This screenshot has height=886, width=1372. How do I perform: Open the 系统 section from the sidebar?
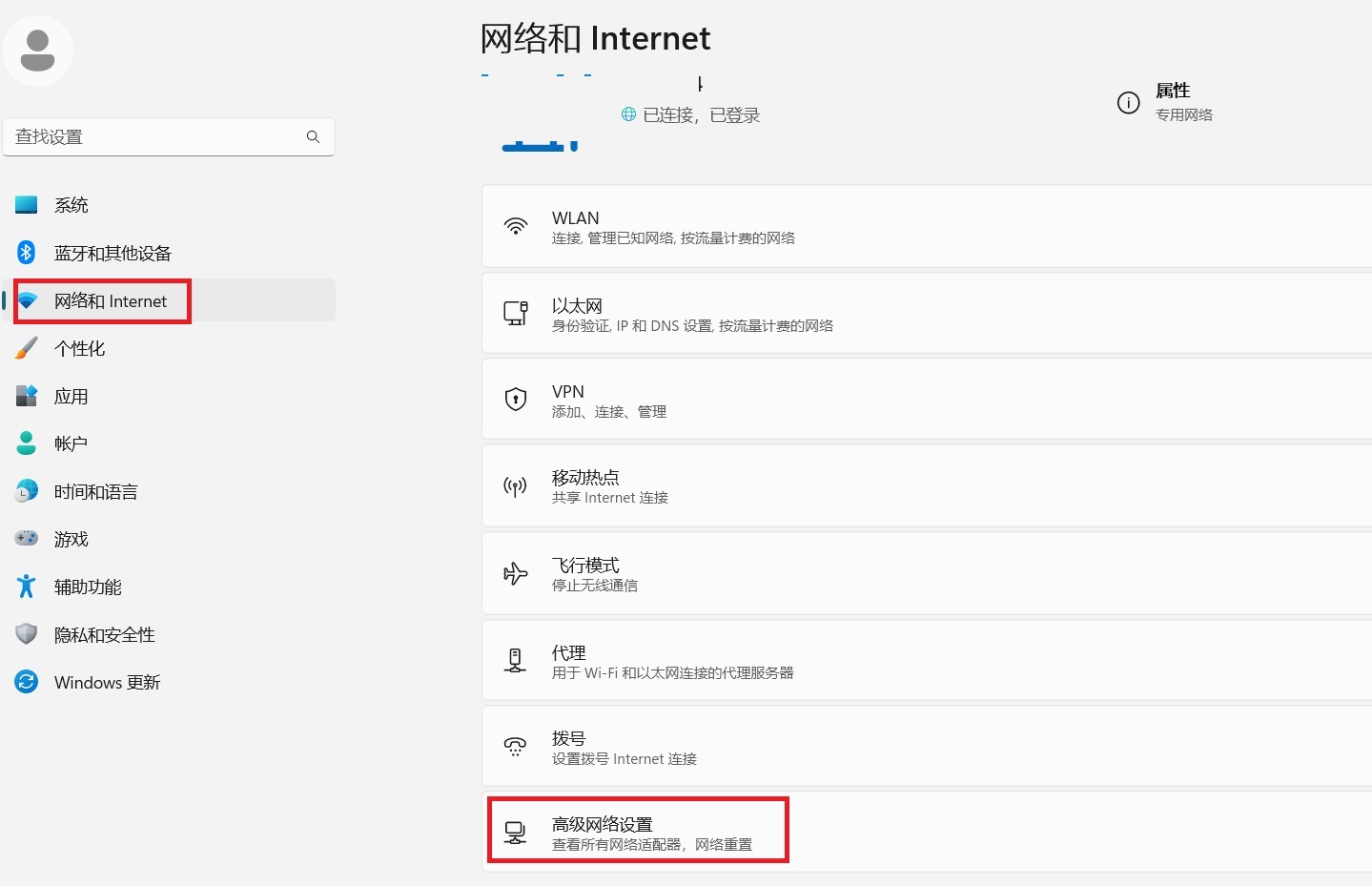click(72, 203)
